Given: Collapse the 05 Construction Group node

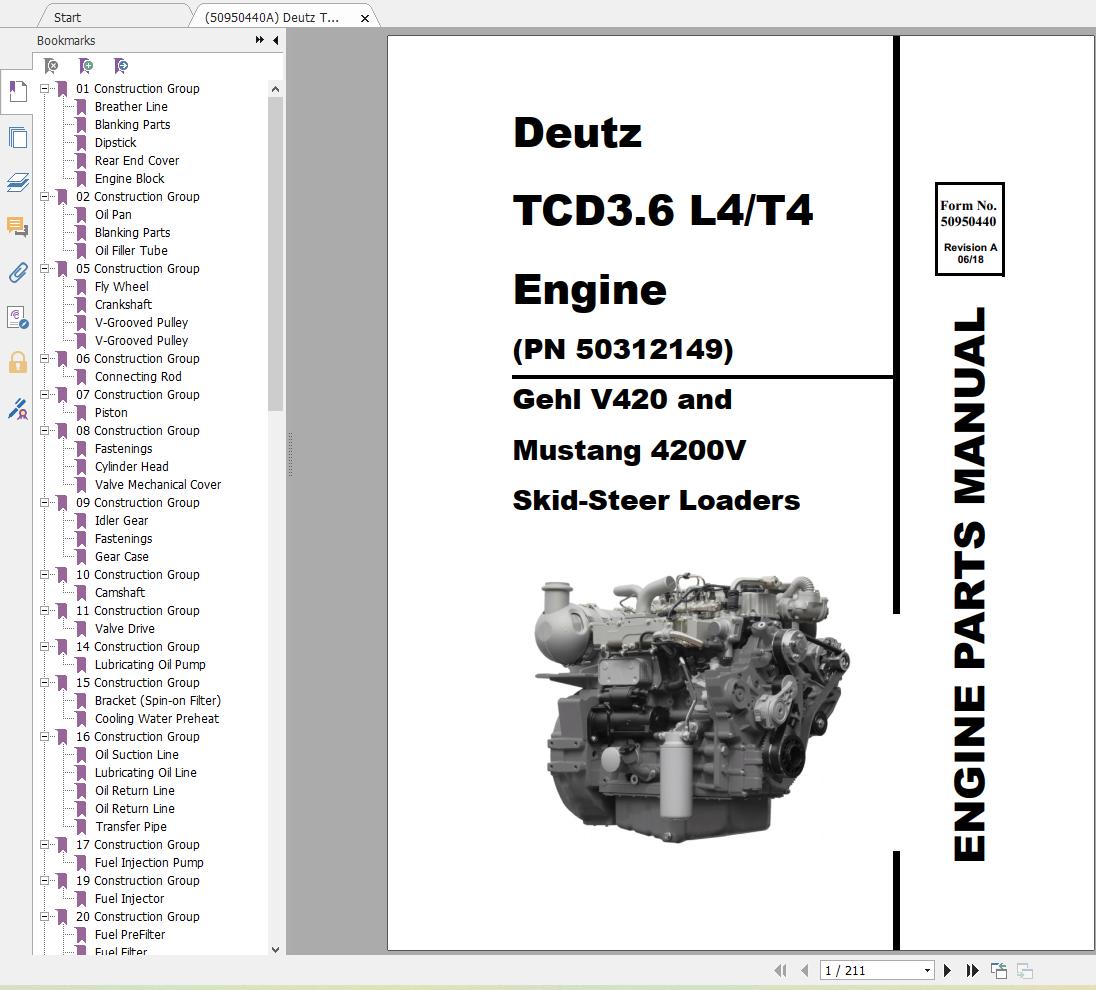Looking at the screenshot, I should click(x=45, y=268).
